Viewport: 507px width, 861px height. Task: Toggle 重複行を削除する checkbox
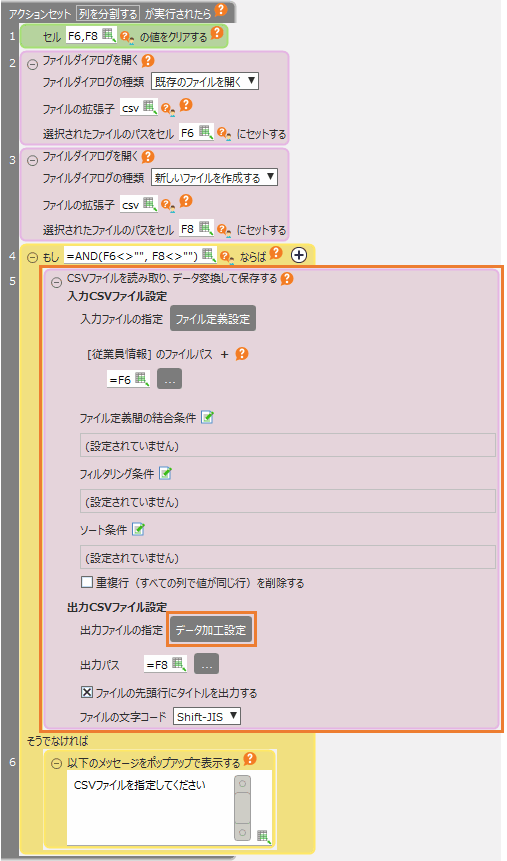87,582
